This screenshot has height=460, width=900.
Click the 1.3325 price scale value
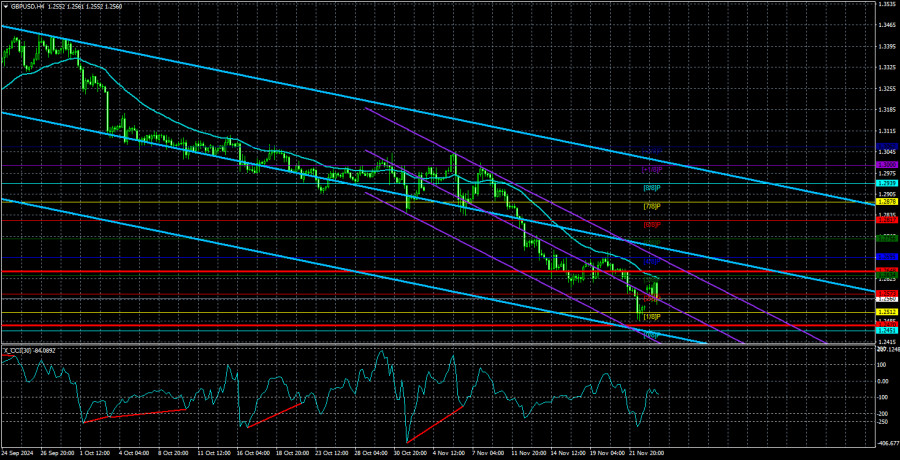886,68
